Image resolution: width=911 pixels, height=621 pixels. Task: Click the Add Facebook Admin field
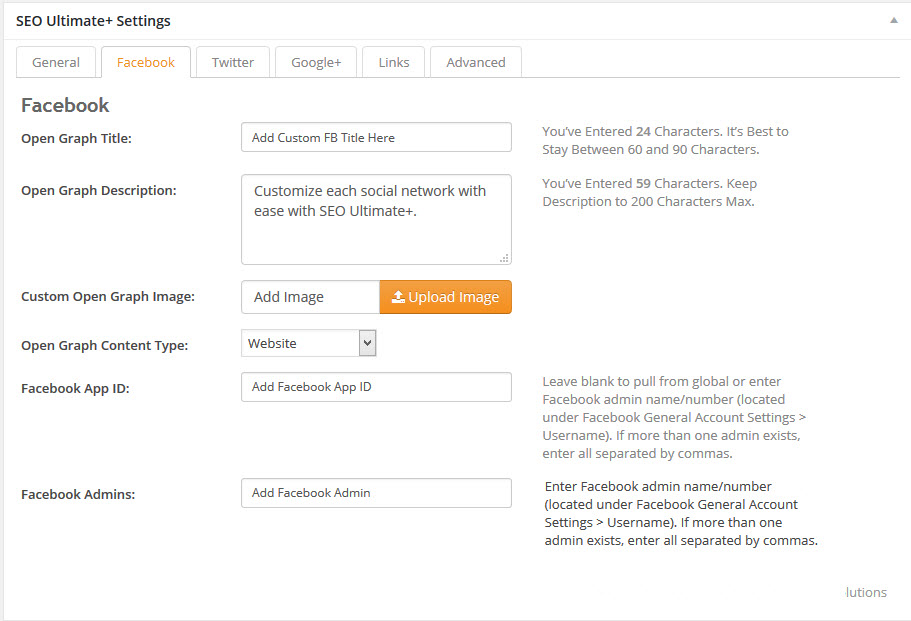coord(376,493)
